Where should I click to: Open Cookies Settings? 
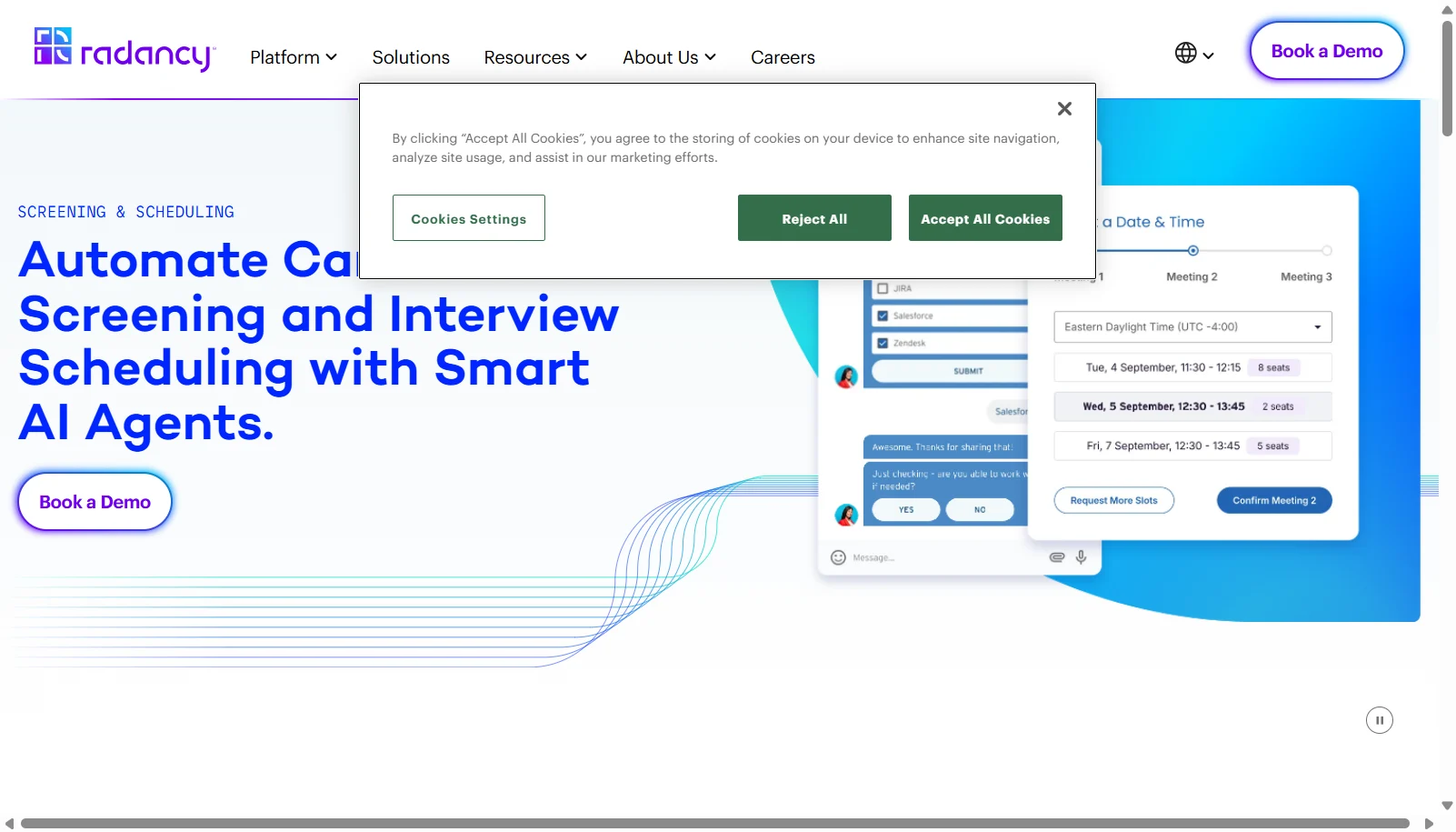[x=468, y=218]
